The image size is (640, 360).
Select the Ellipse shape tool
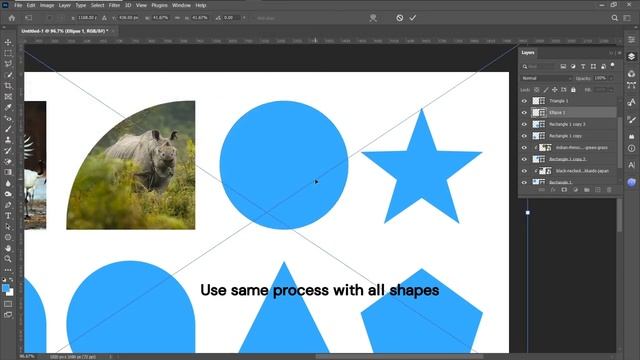[8, 237]
